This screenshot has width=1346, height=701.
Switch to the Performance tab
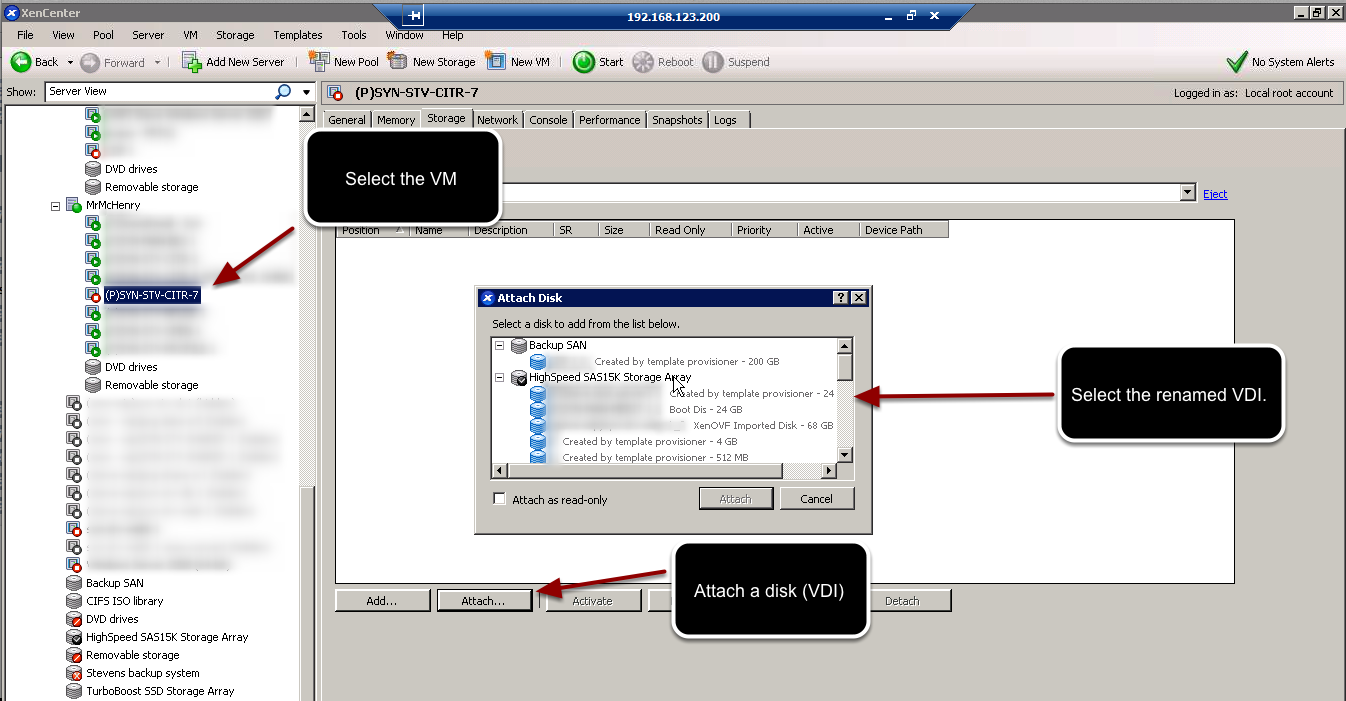click(x=609, y=120)
